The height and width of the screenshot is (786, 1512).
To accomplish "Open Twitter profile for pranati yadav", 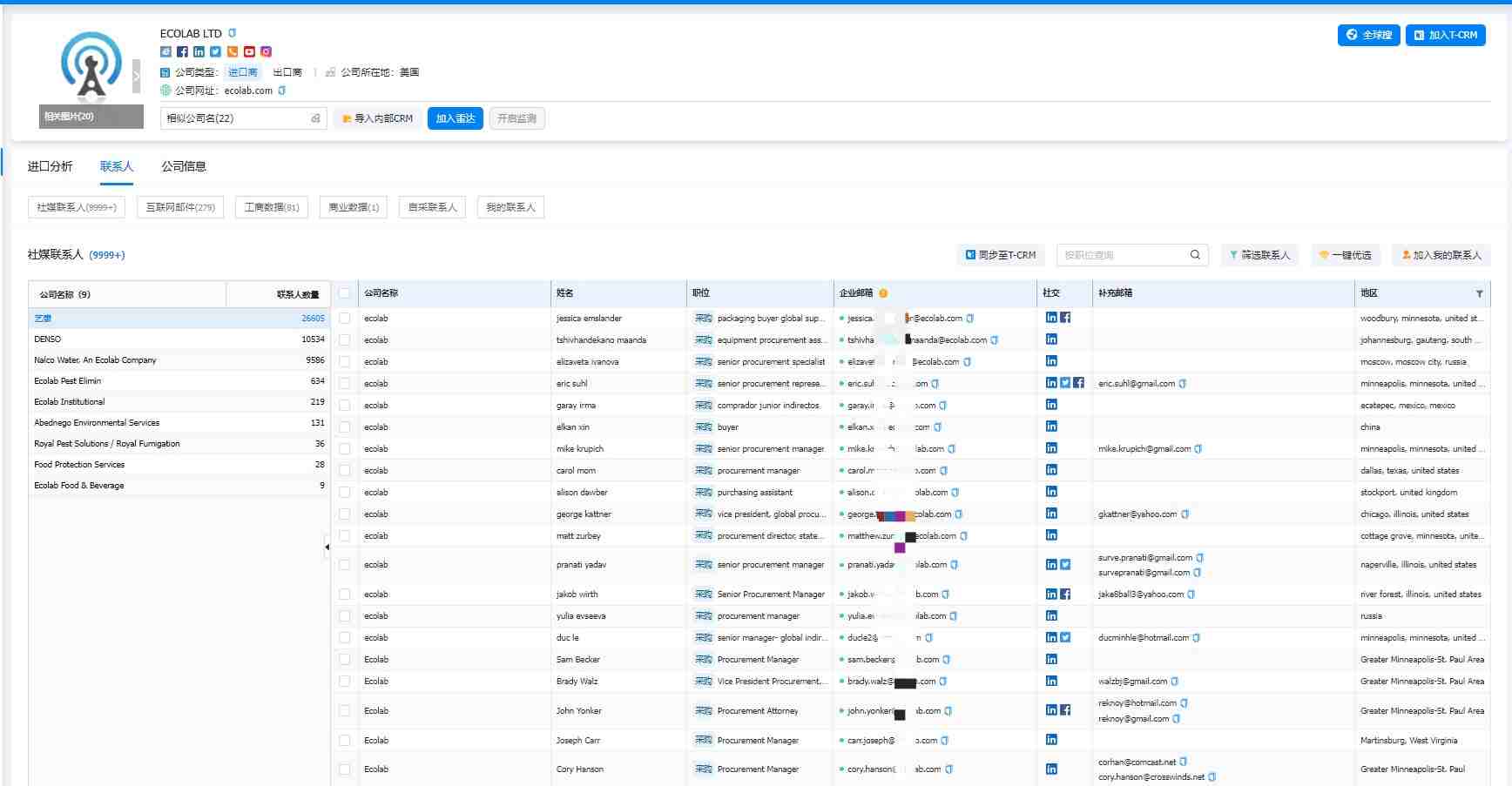I will click(x=1065, y=564).
